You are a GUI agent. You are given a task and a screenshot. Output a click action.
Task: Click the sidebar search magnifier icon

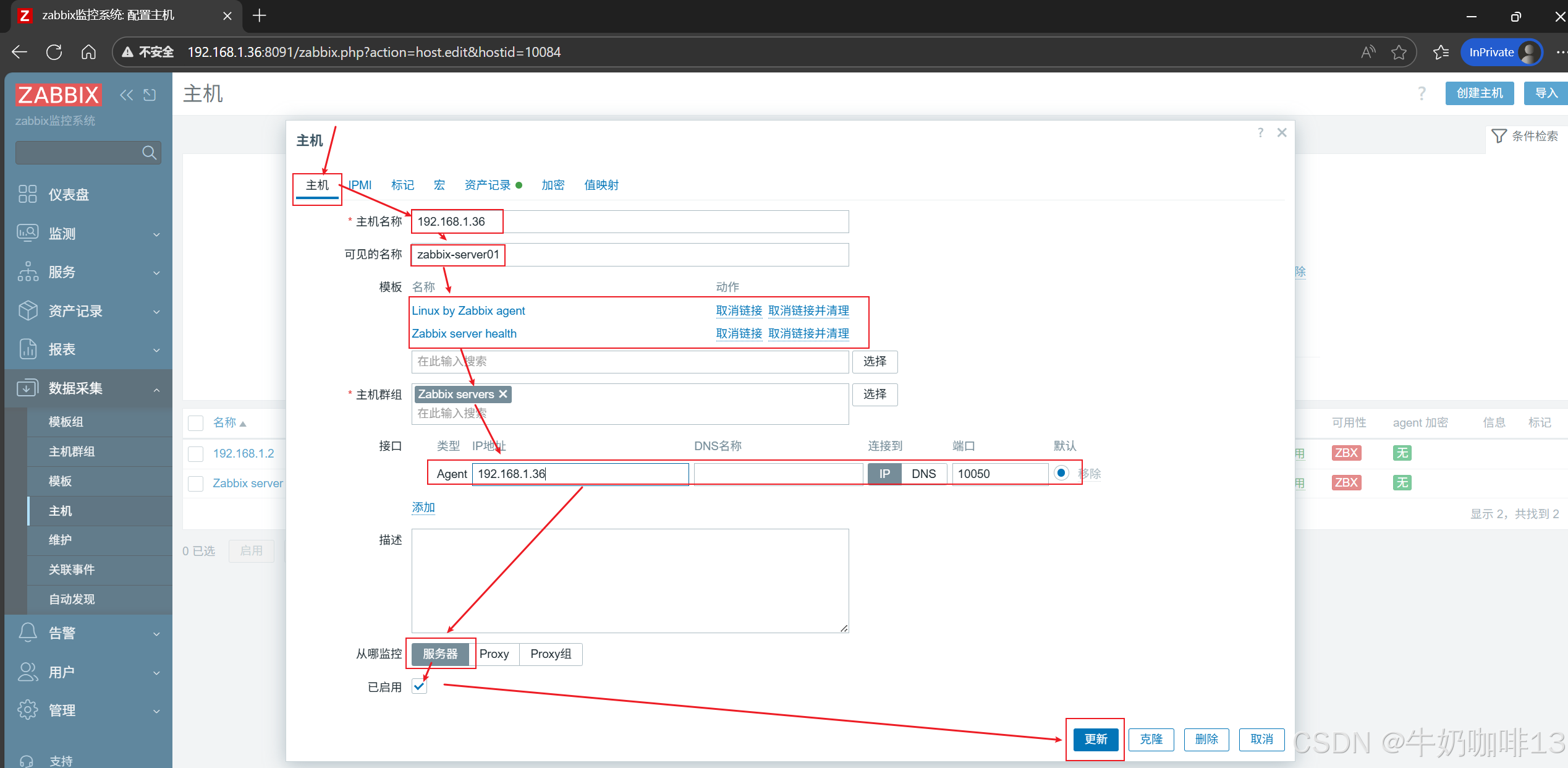pos(149,153)
